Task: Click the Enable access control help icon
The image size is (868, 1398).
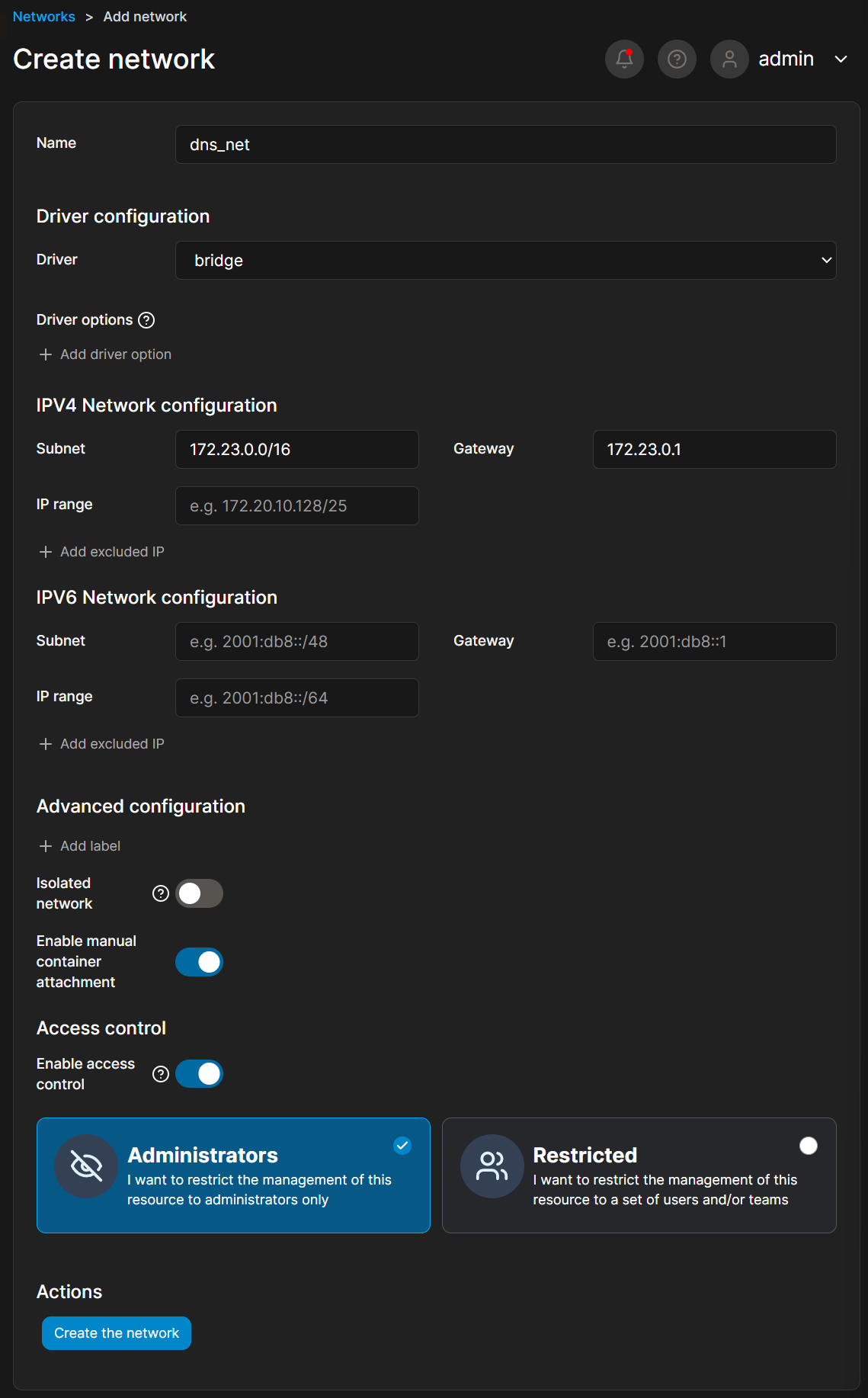Action: coord(161,1074)
